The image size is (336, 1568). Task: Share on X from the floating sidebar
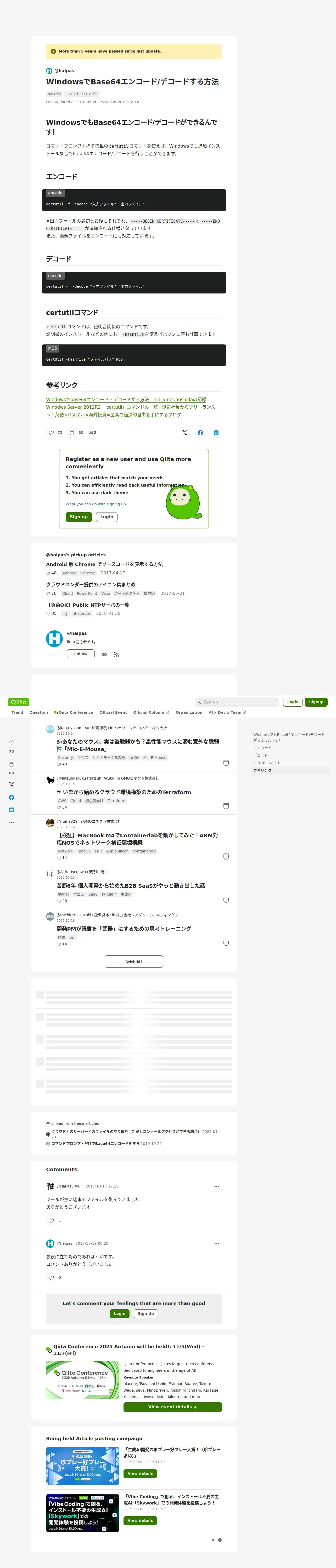coord(12,785)
